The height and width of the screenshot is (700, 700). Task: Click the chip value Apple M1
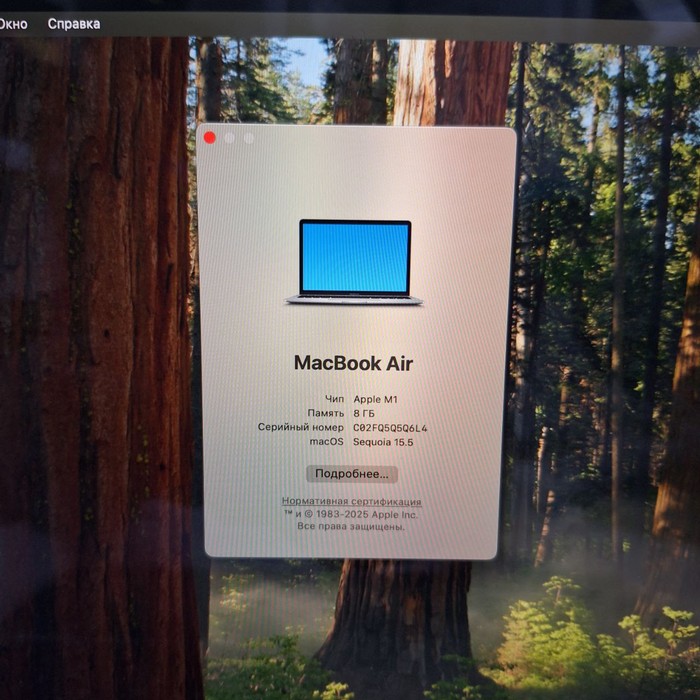point(375,400)
